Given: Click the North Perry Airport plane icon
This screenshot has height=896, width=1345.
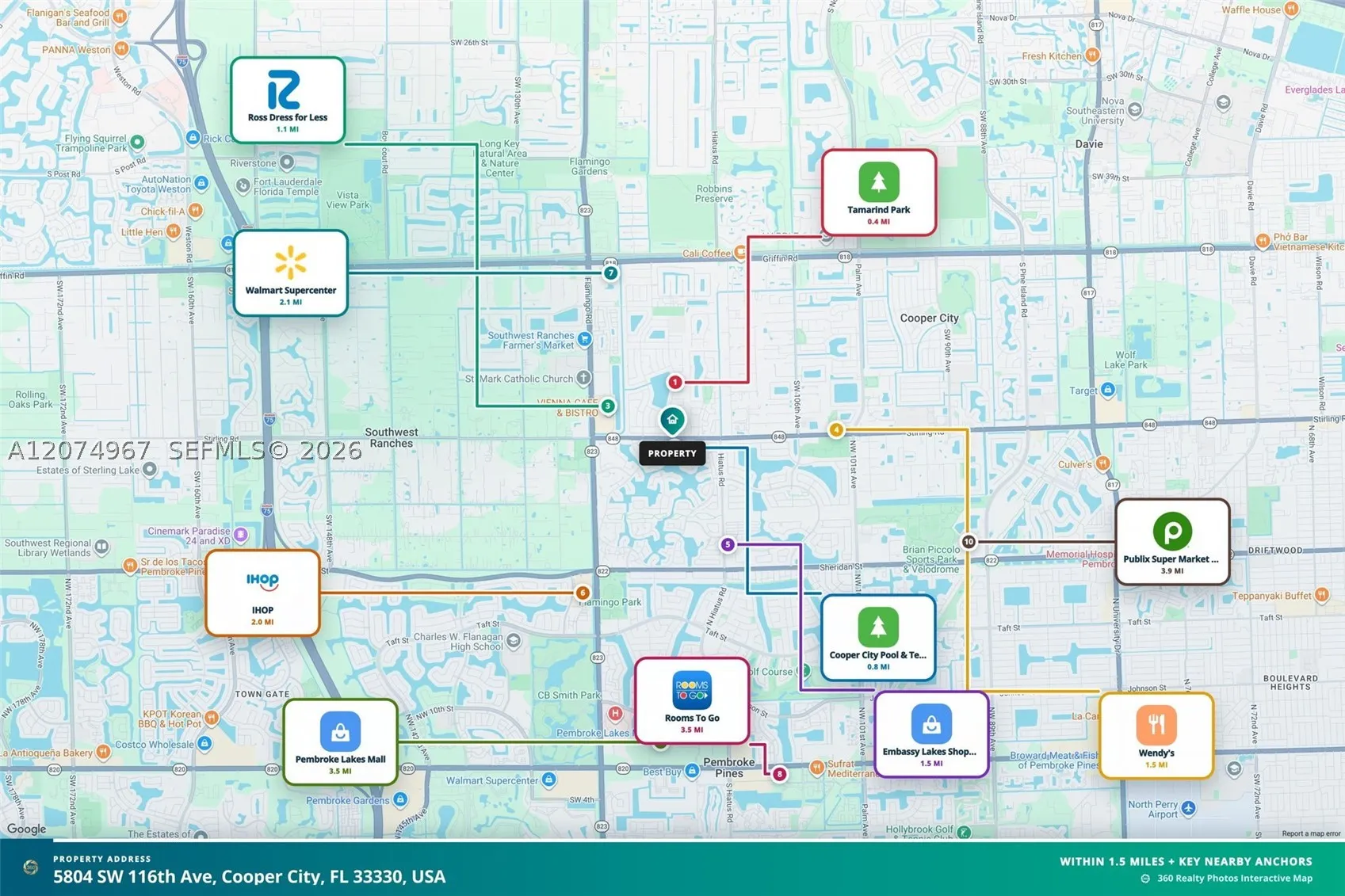Looking at the screenshot, I should (x=1188, y=808).
